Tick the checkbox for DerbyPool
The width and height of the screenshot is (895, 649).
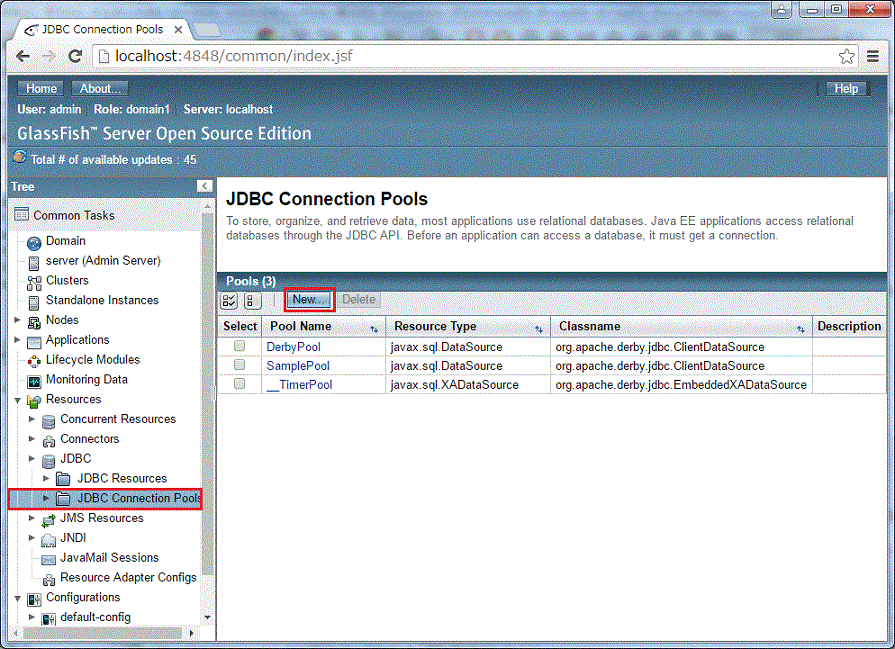click(240, 346)
